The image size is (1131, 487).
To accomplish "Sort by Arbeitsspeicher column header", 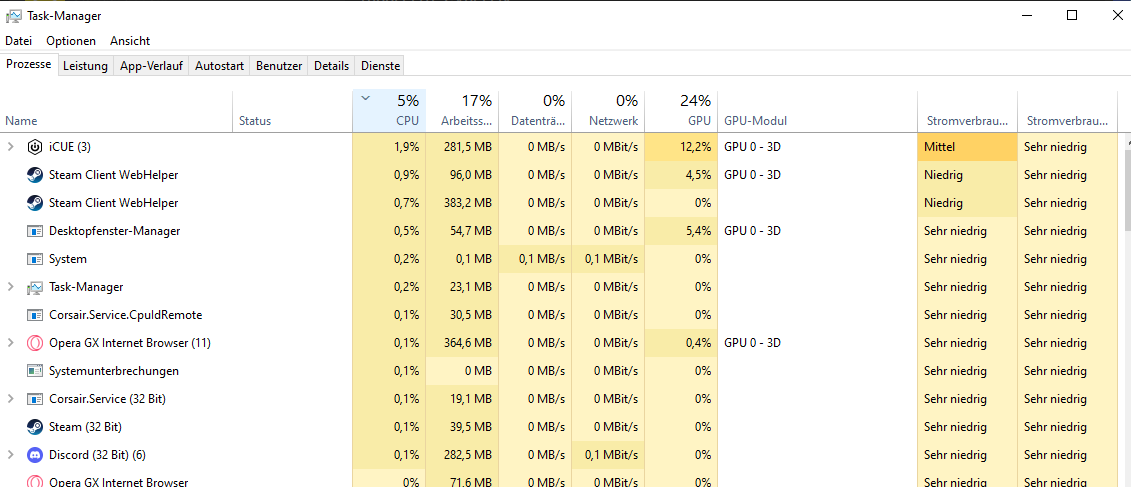I will pos(462,111).
